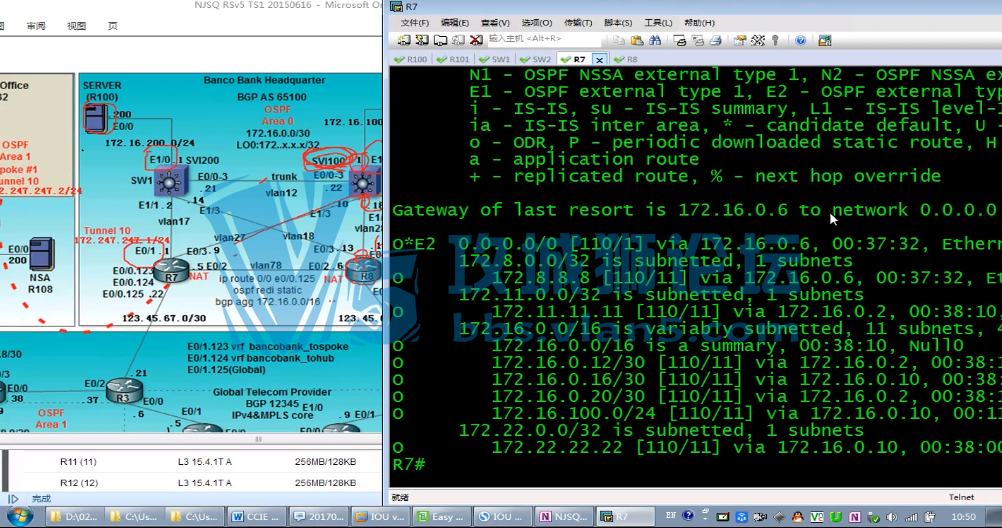The width and height of the screenshot is (1002, 528).
Task: Open Session Options toolbar icon
Action: tap(740, 40)
